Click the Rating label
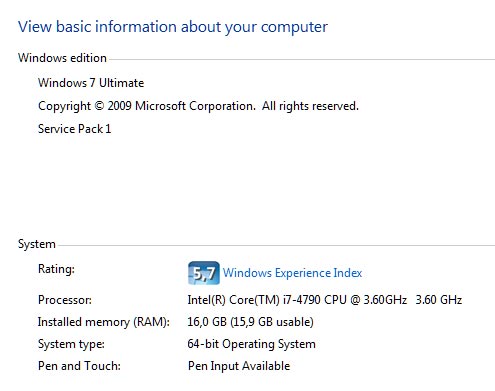Viewport: 495px width, 391px height. point(56,269)
